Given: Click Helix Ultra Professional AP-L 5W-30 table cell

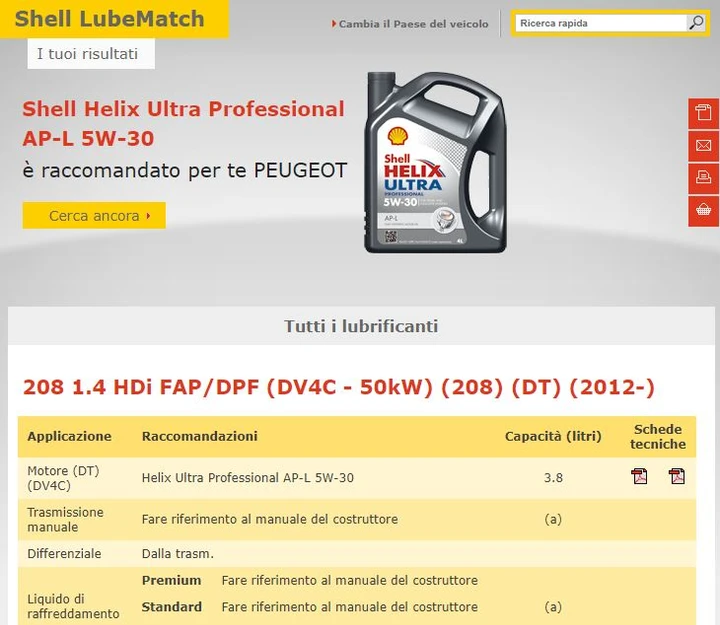Looking at the screenshot, I should pos(248,478).
